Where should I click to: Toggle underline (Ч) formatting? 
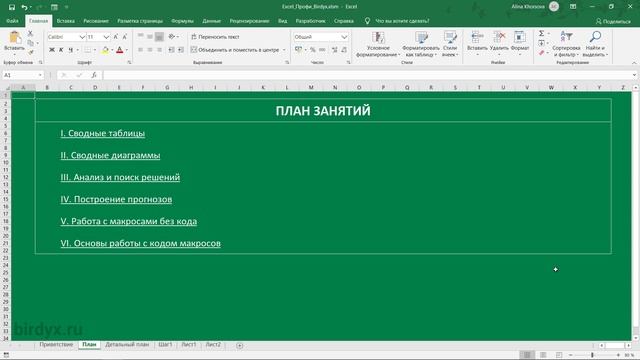point(70,50)
